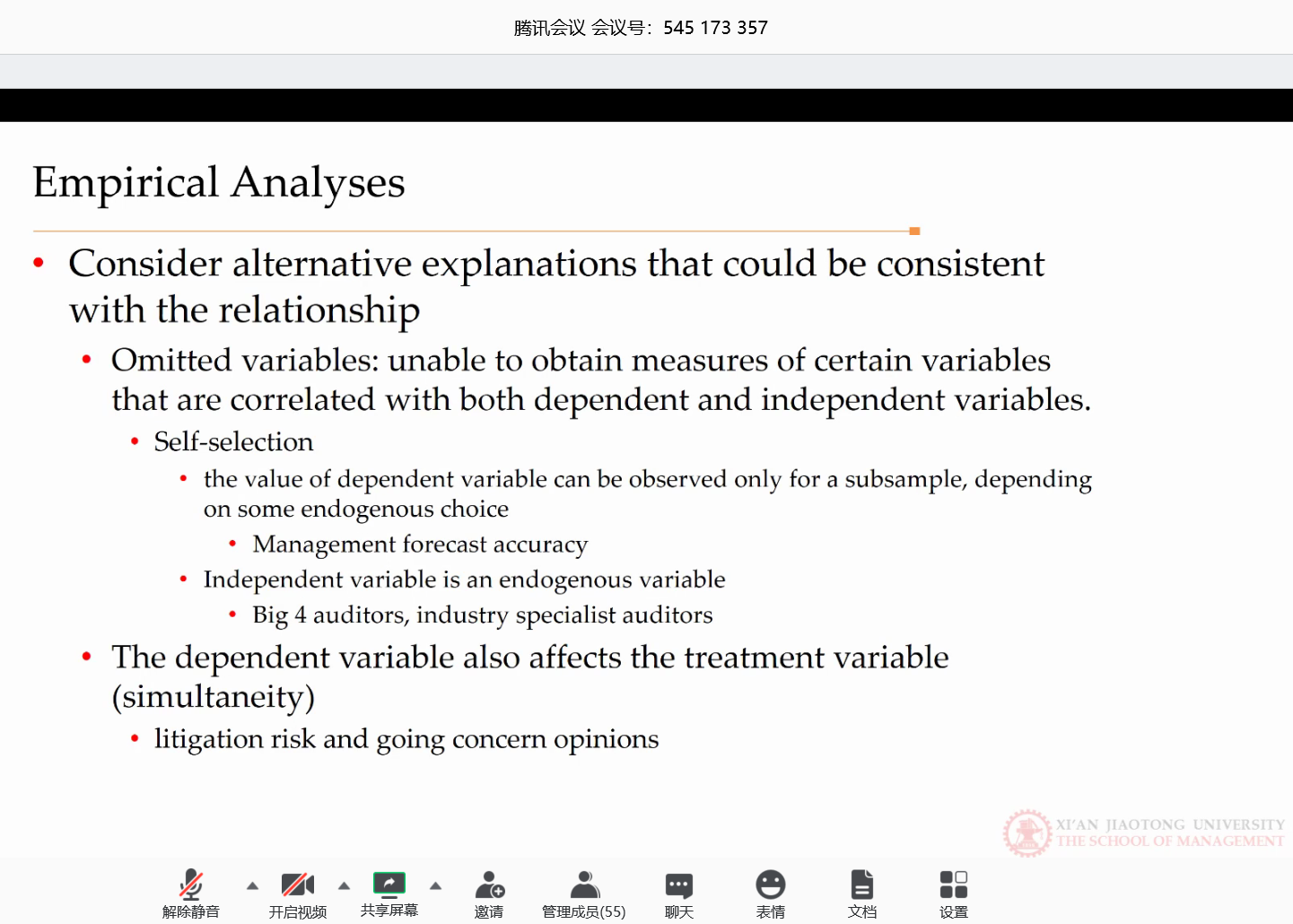Screen dimensions: 1293x924
Task: Open the 设置 settings panel
Action: click(954, 885)
